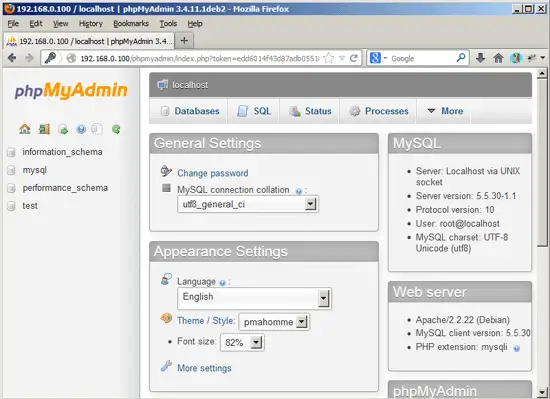This screenshot has width=550, height=399.
Task: Select the phpMyAdmin browser tab
Action: coord(89,41)
